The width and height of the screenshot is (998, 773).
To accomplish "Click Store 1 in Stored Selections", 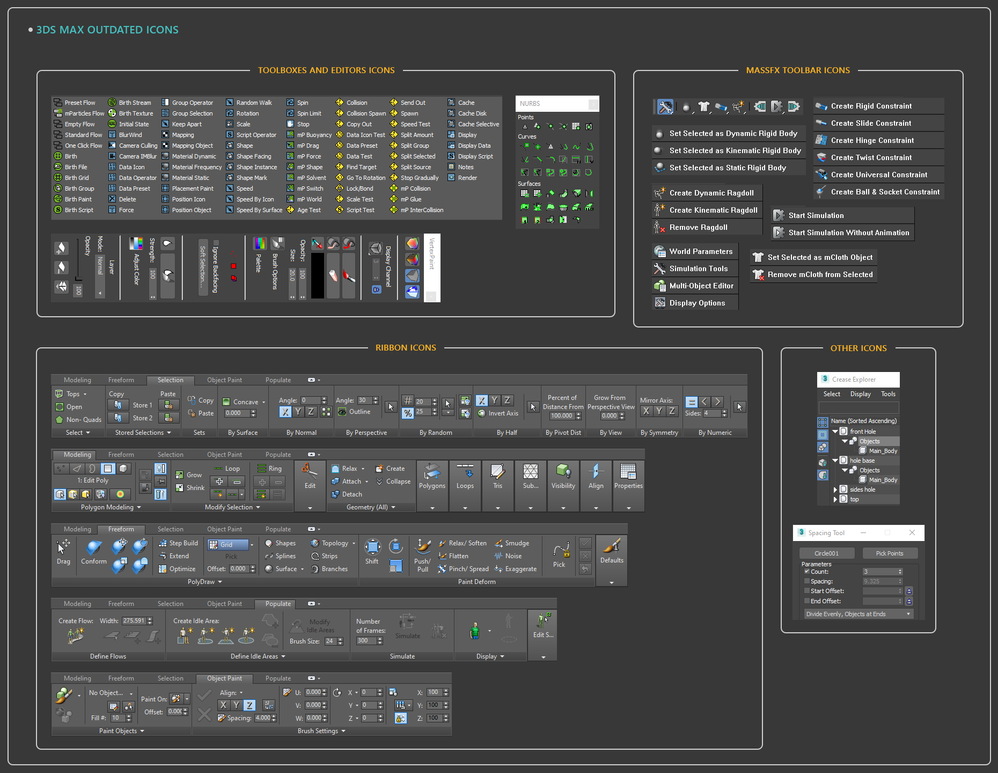I will point(143,405).
